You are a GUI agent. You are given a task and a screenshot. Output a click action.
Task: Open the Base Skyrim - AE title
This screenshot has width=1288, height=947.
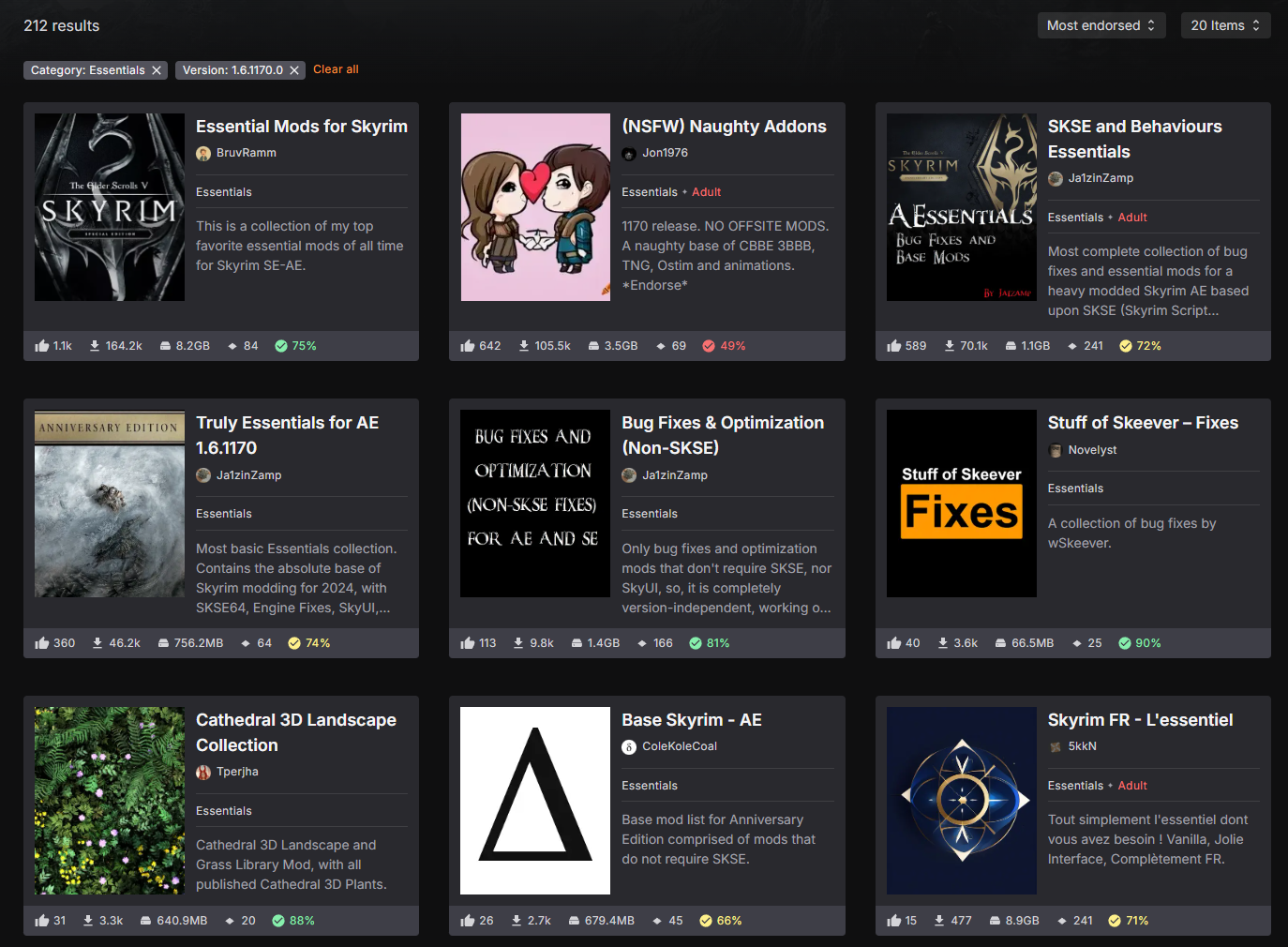click(x=692, y=720)
